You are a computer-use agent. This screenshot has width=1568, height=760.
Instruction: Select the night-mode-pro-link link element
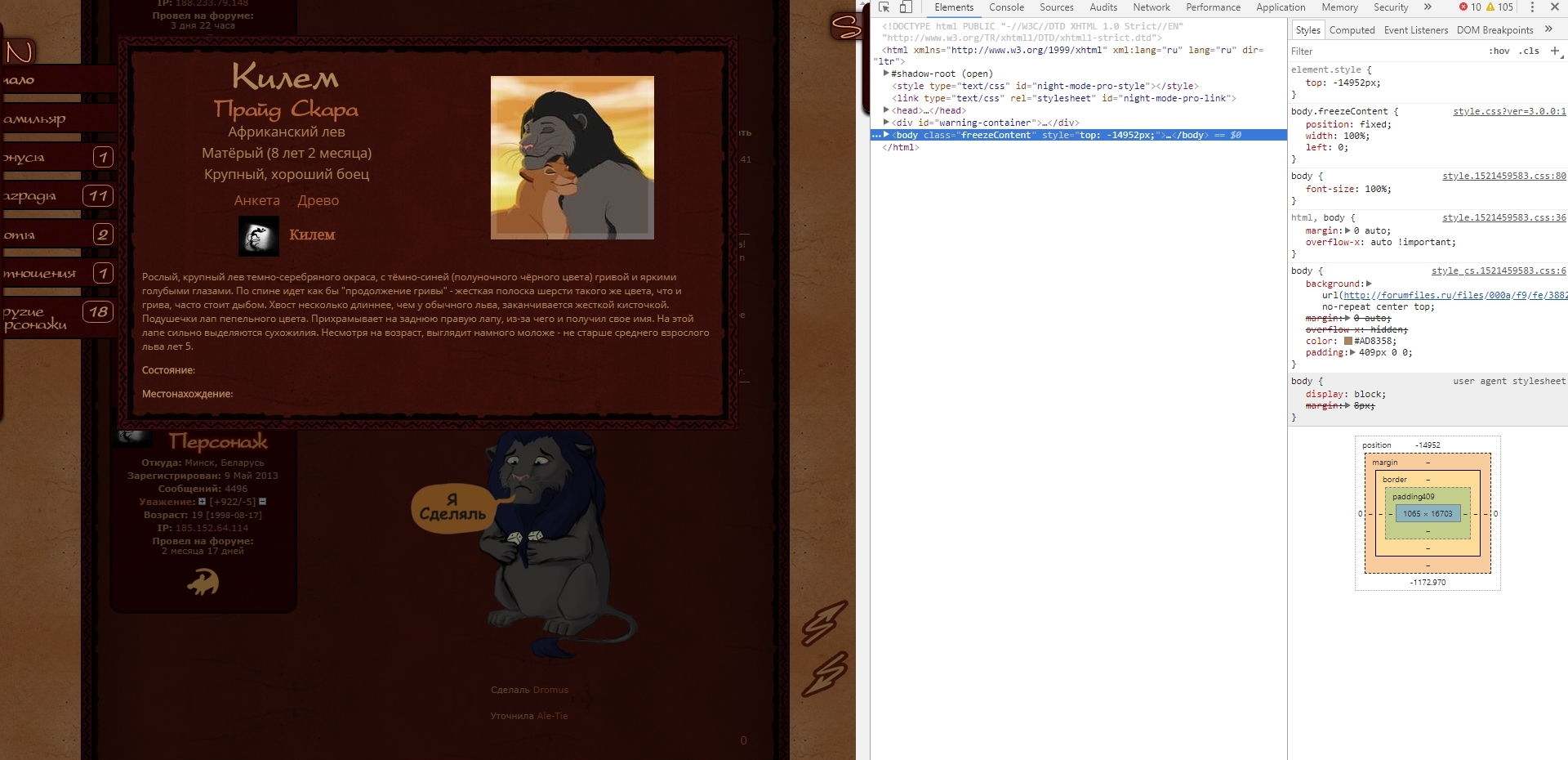point(1064,98)
